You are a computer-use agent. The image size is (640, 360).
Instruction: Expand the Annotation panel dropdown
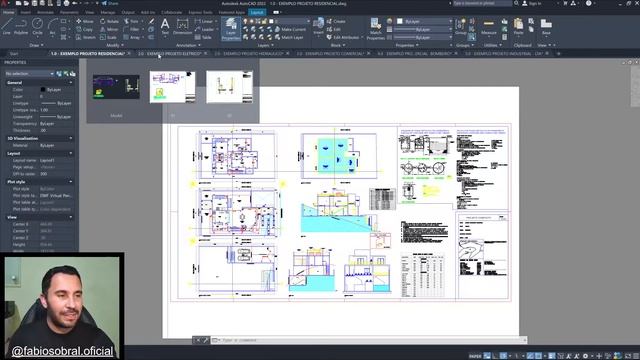(x=188, y=45)
